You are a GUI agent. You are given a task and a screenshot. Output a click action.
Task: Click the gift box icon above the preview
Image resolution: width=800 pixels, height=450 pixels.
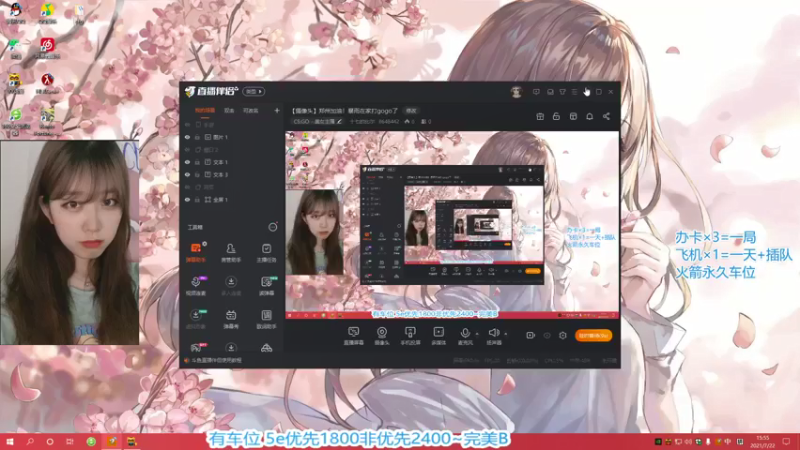click(x=540, y=116)
